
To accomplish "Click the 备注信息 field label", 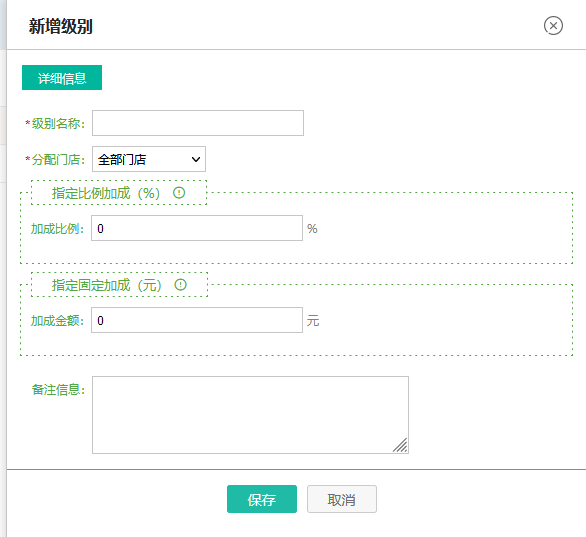I will (58, 390).
